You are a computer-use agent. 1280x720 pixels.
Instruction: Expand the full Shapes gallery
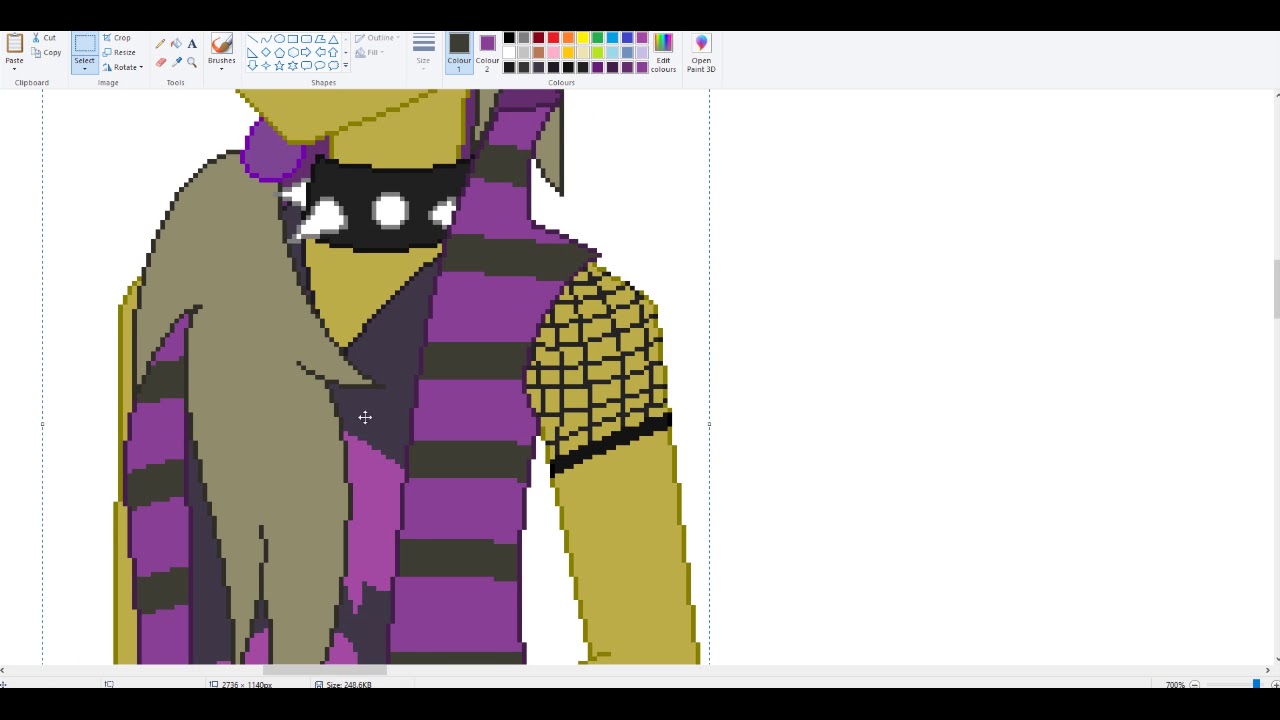(x=346, y=65)
